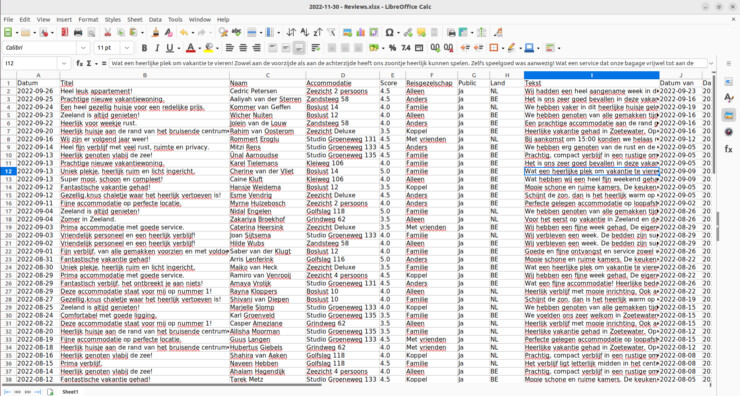The image size is (740, 396).
Task: Toggle Center Horizontally alignment
Action: pyautogui.click(x=243, y=48)
